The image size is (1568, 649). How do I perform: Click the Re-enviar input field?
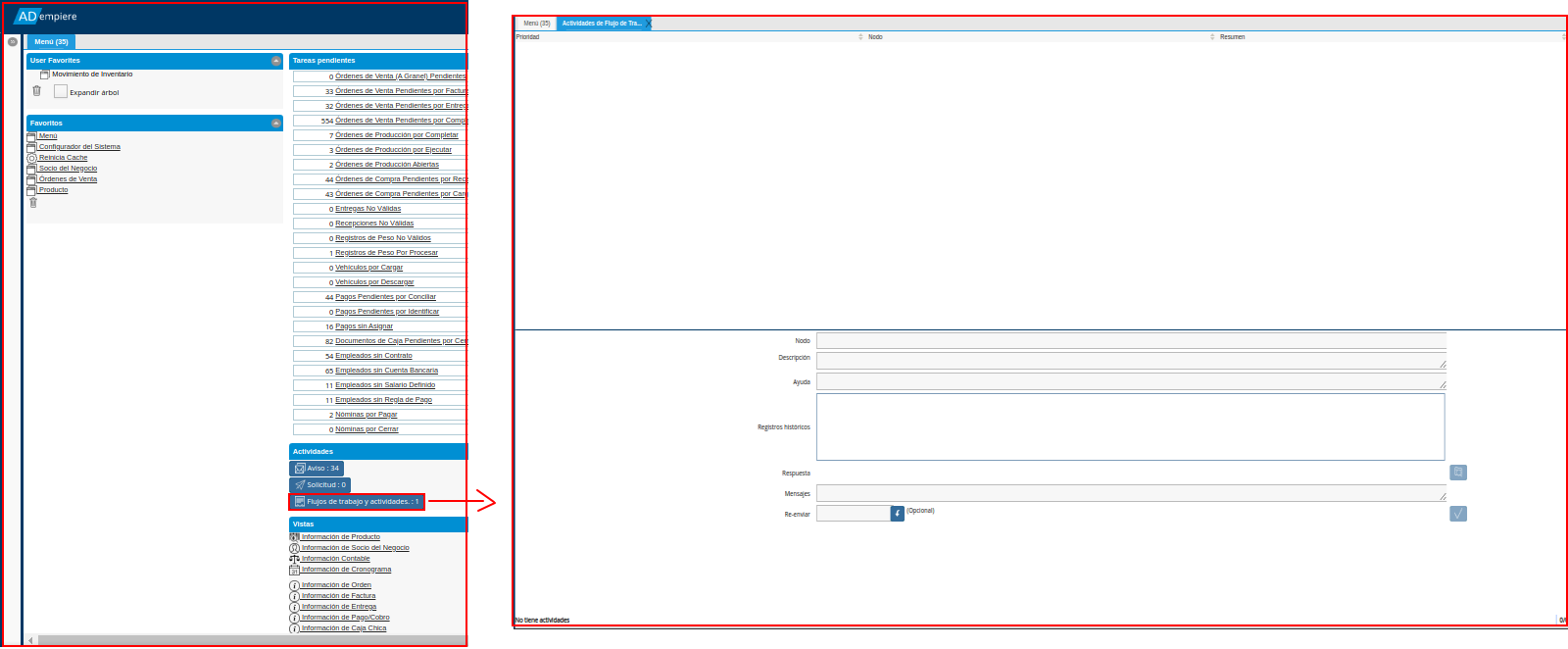click(x=854, y=514)
